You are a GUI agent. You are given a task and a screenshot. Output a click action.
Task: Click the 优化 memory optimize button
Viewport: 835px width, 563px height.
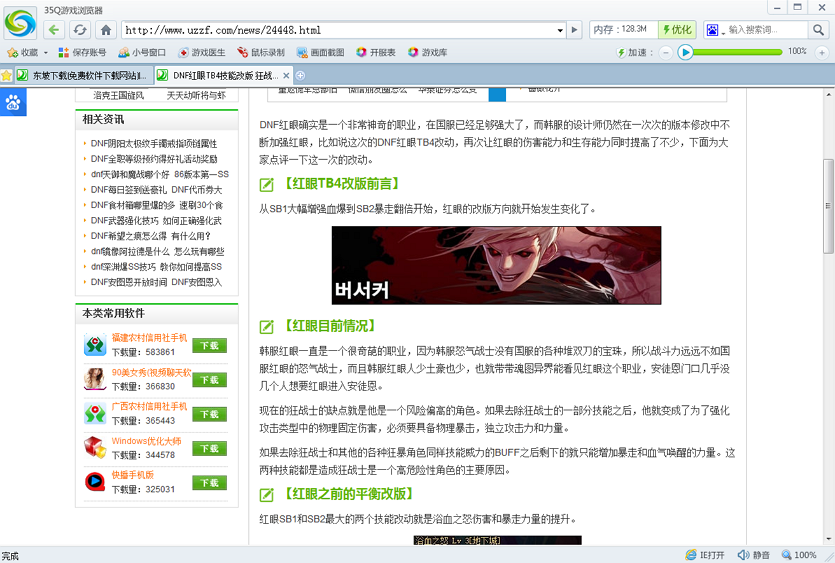click(x=677, y=30)
